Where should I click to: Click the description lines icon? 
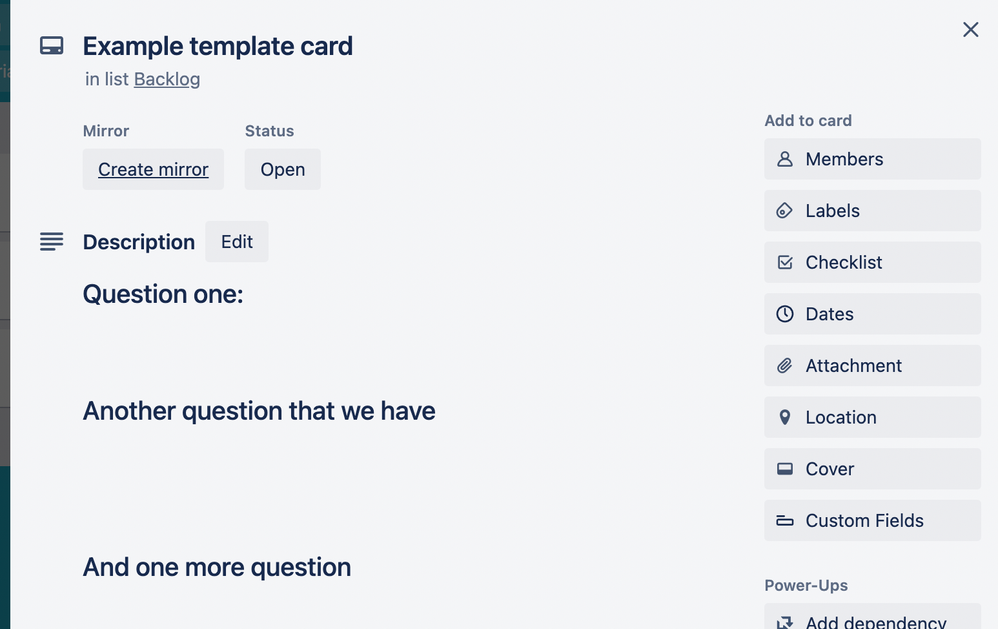[51, 240]
